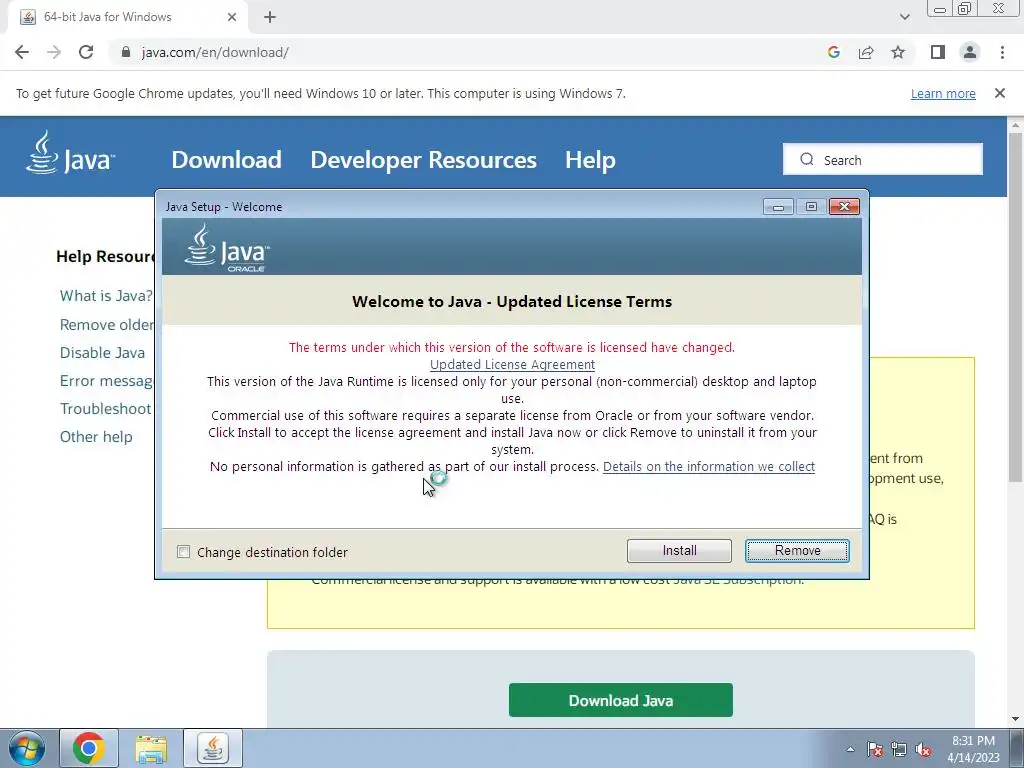Close the 64-bit Java for Windows tab
1024x768 pixels.
pos(232,17)
